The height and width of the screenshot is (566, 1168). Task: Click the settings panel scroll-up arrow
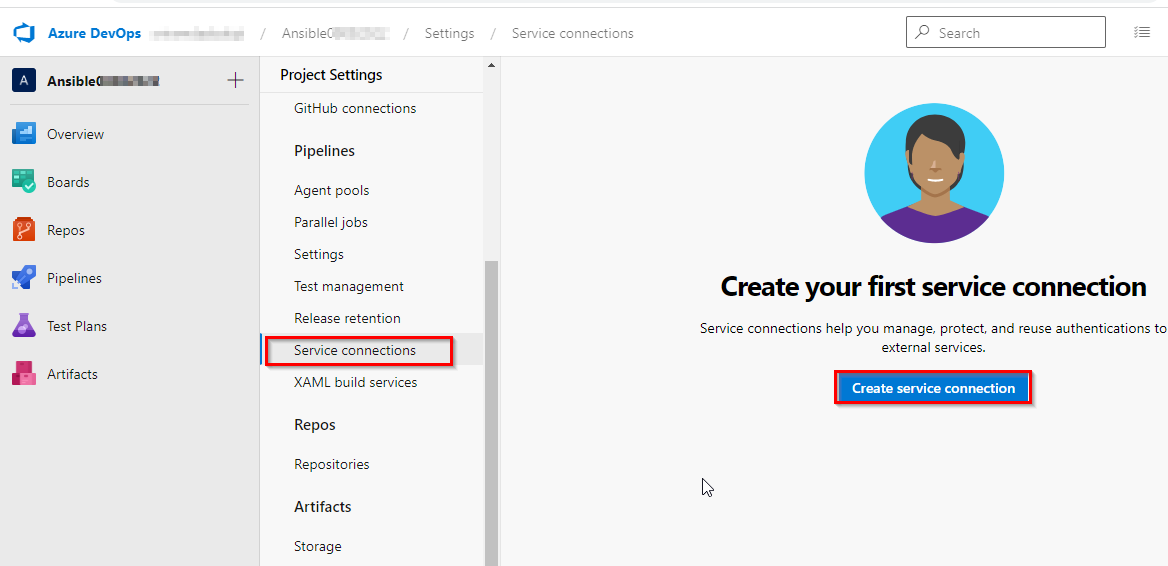(x=491, y=66)
